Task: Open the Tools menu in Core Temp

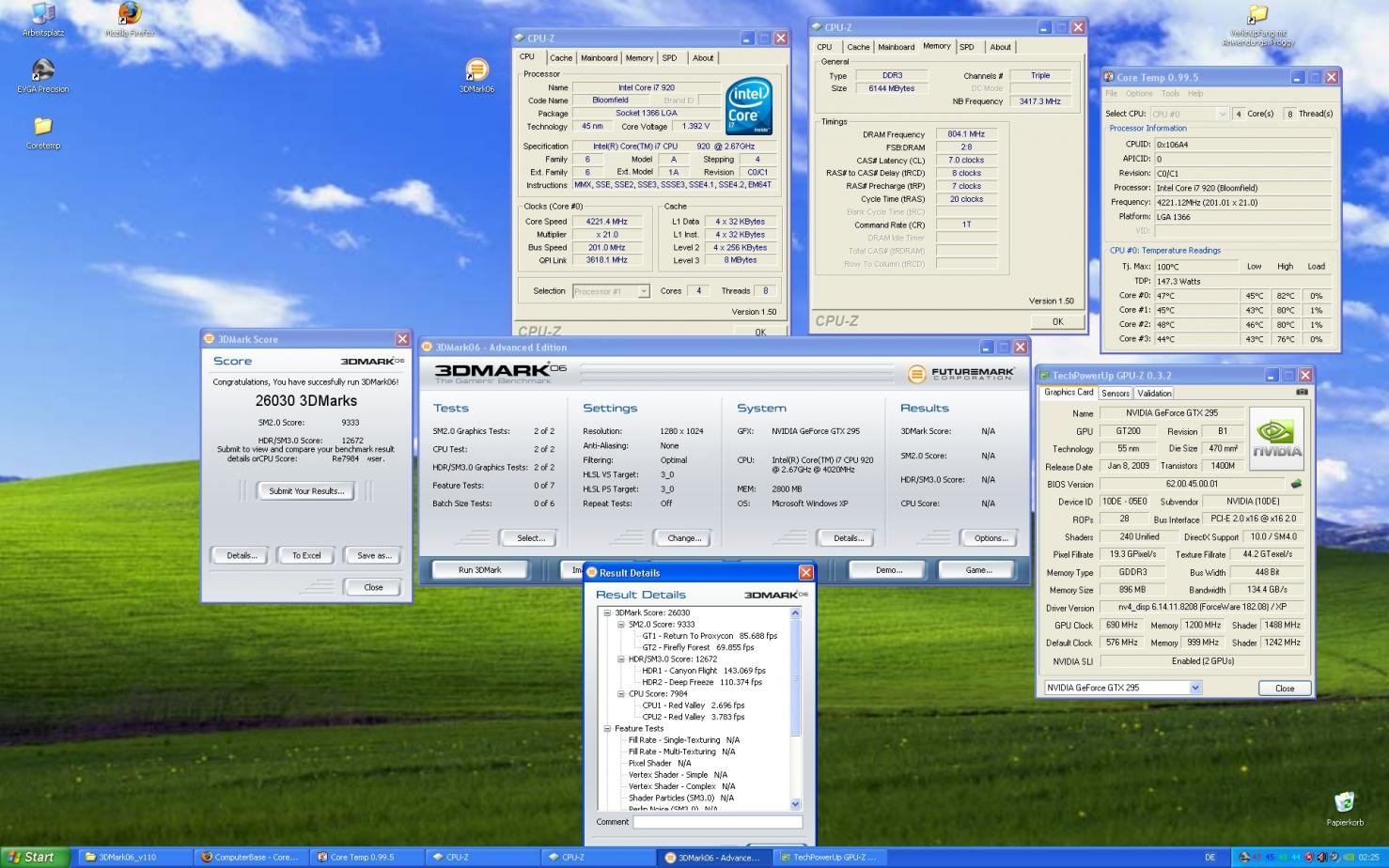Action: click(x=1170, y=94)
